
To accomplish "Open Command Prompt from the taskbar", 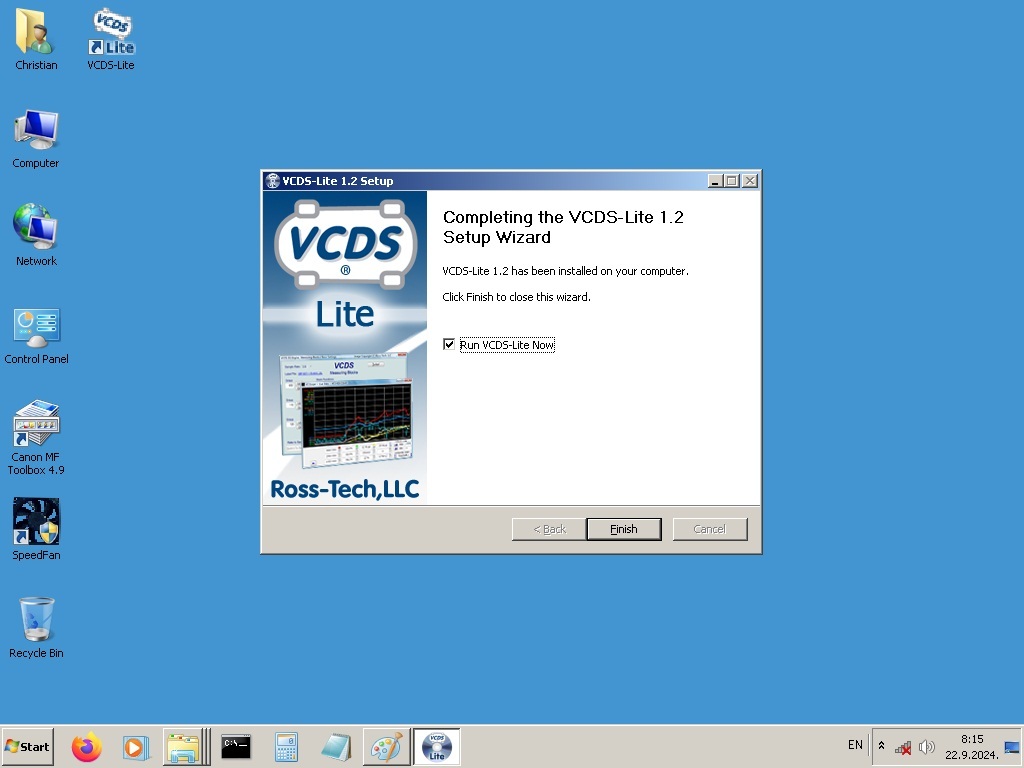I will click(x=236, y=746).
